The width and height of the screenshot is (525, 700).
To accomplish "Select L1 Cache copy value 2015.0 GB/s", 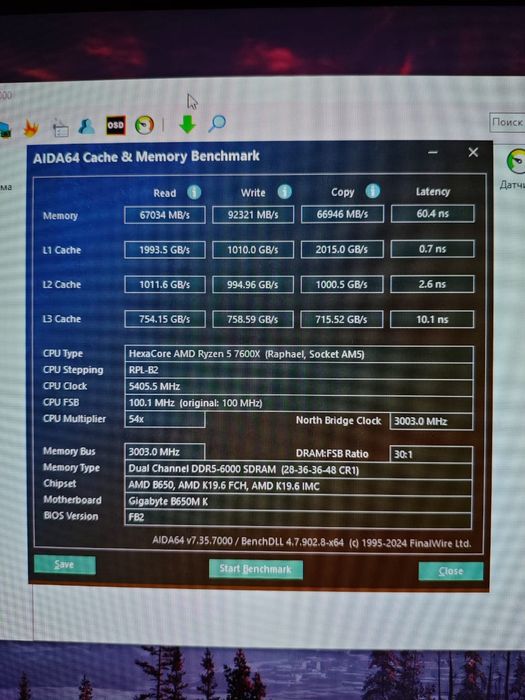I will pos(342,249).
